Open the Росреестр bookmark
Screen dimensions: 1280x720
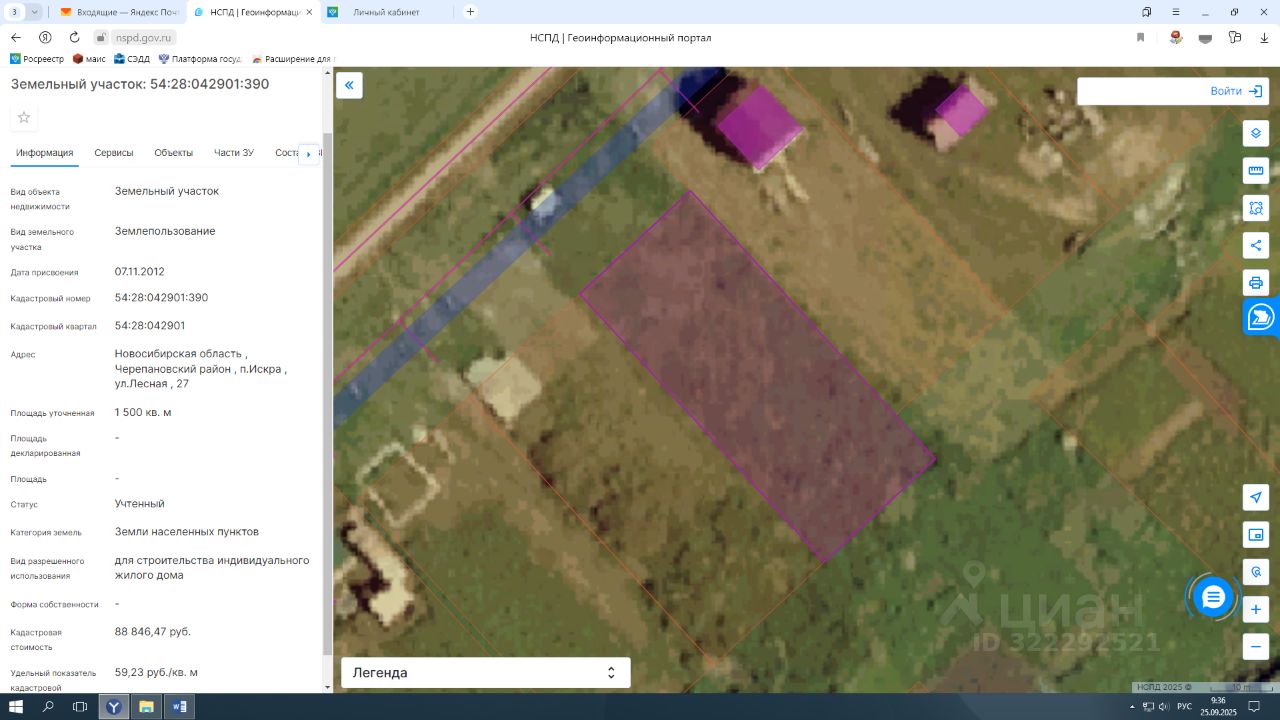click(x=37, y=59)
